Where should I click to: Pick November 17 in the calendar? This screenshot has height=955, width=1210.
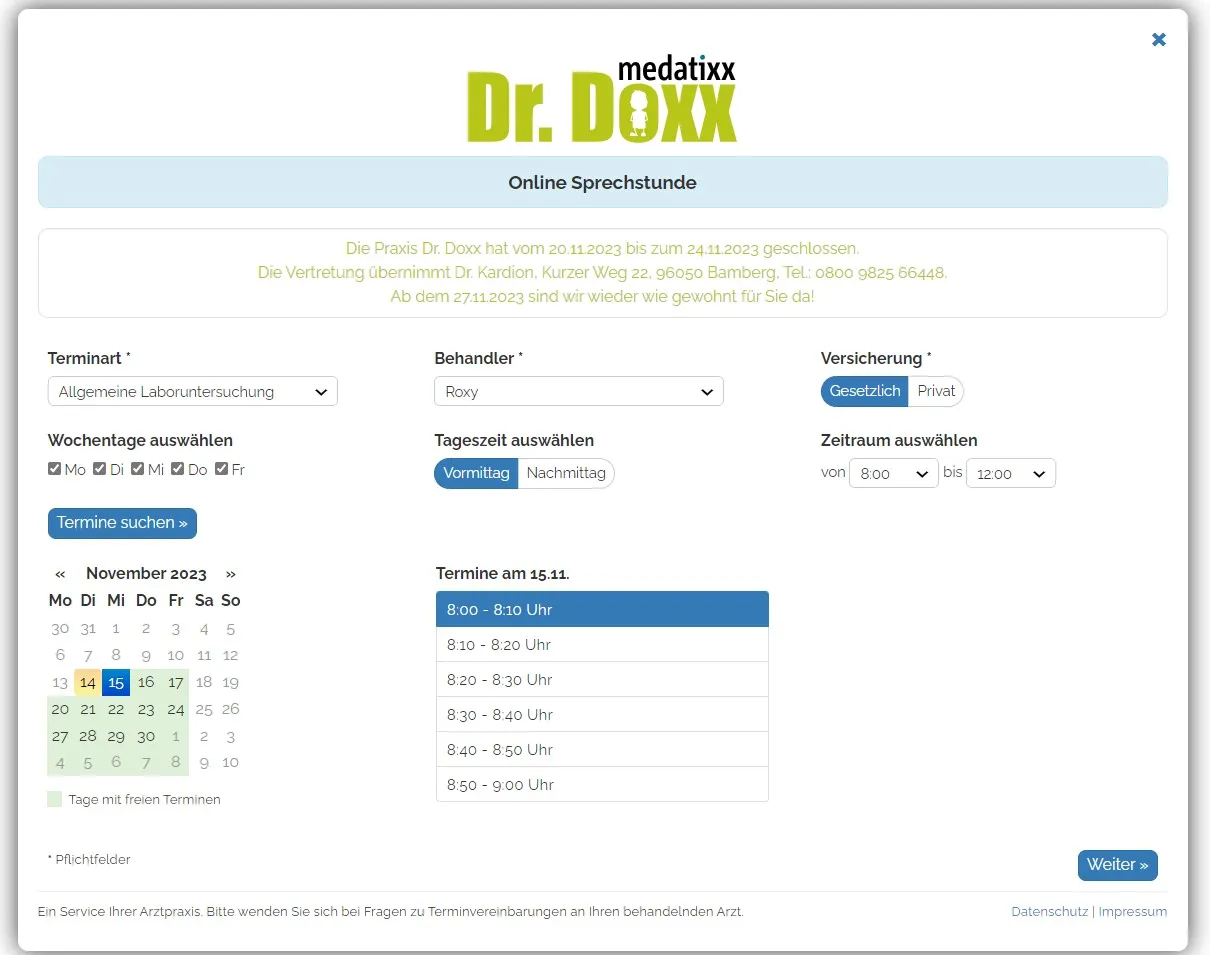tap(176, 683)
